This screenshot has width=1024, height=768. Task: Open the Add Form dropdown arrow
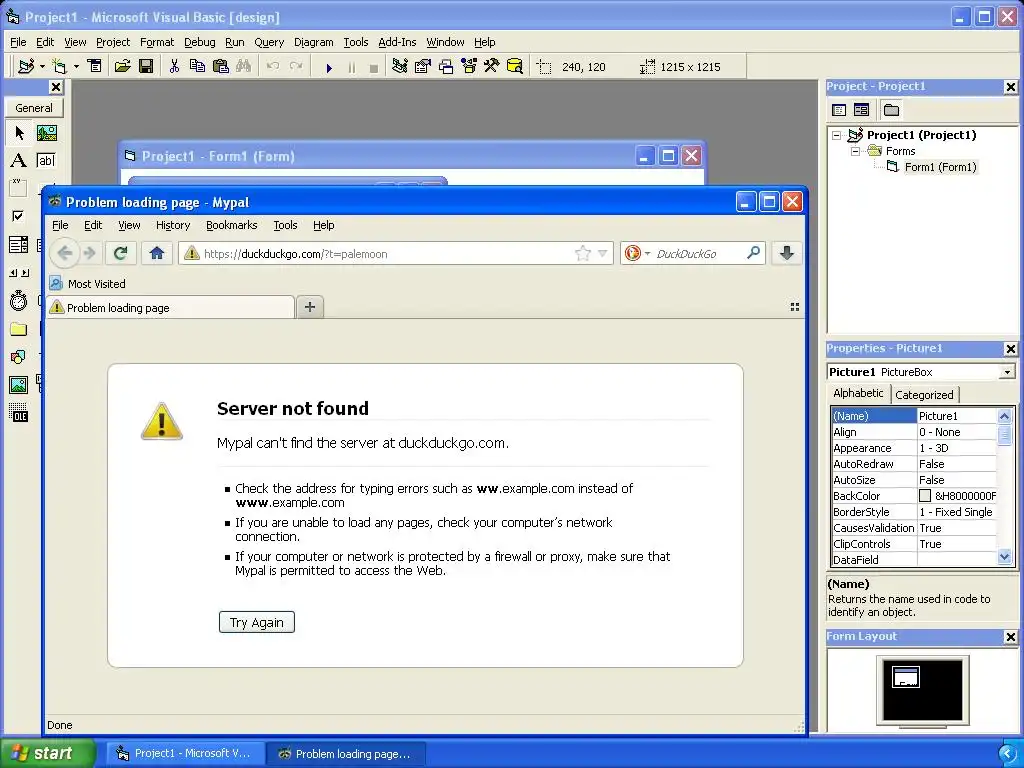(x=76, y=67)
